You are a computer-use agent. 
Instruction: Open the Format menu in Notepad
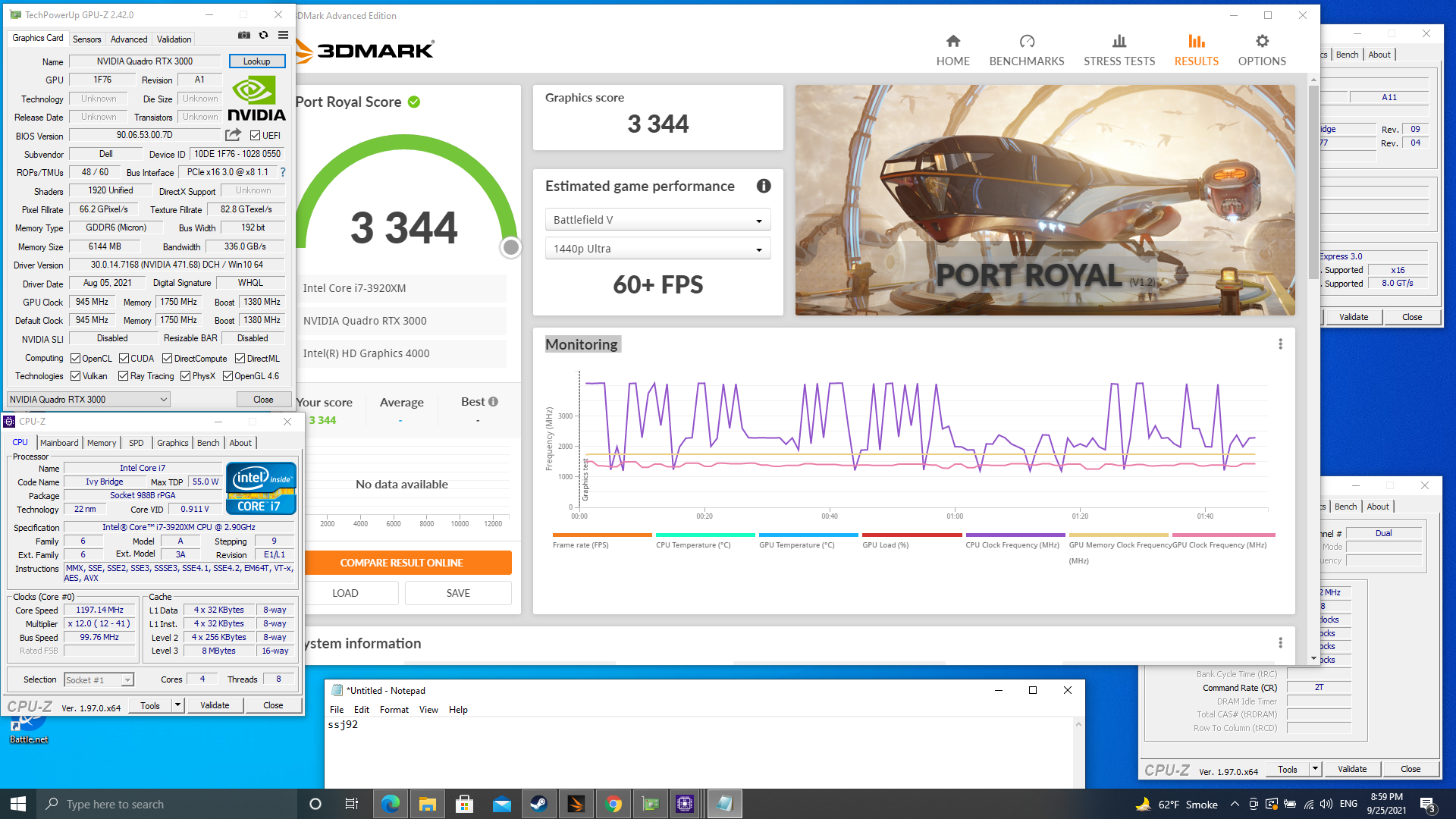click(394, 710)
